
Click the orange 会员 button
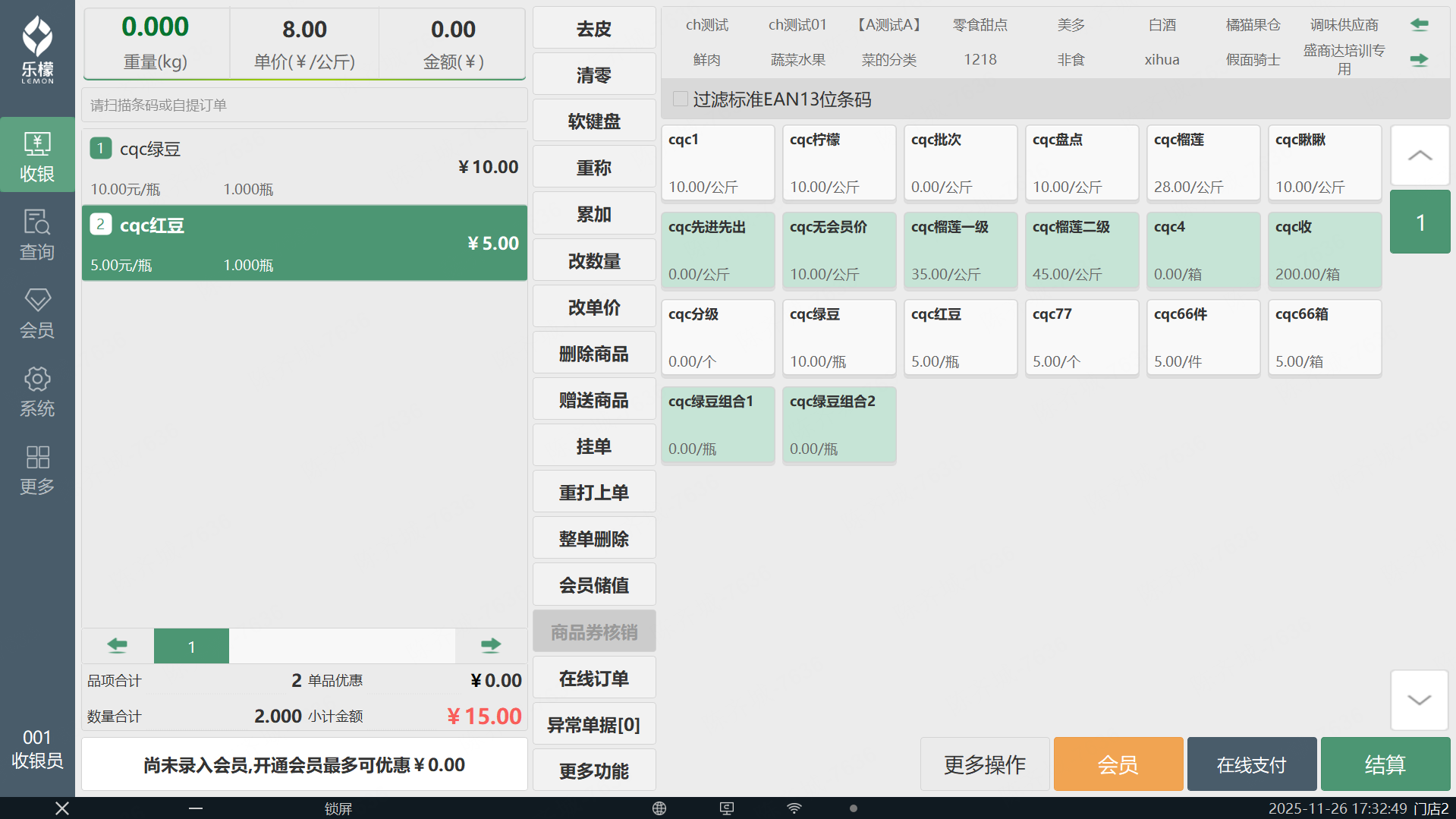click(x=1118, y=764)
